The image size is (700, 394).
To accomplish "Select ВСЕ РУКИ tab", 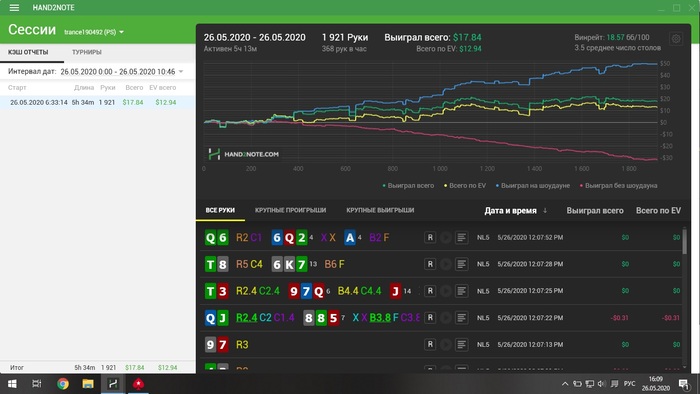I will tap(220, 210).
